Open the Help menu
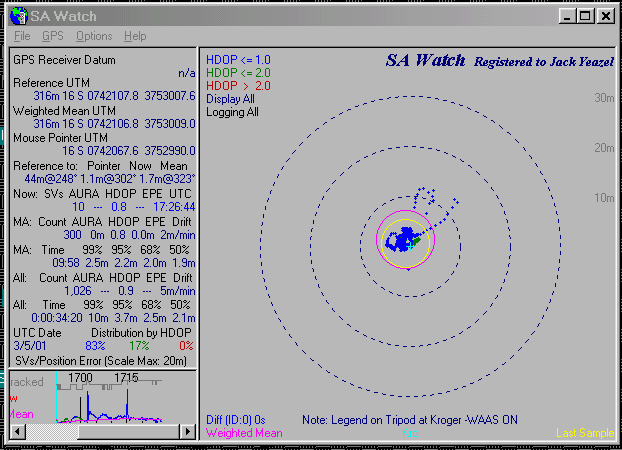Viewport: 622px width, 450px height. point(134,36)
